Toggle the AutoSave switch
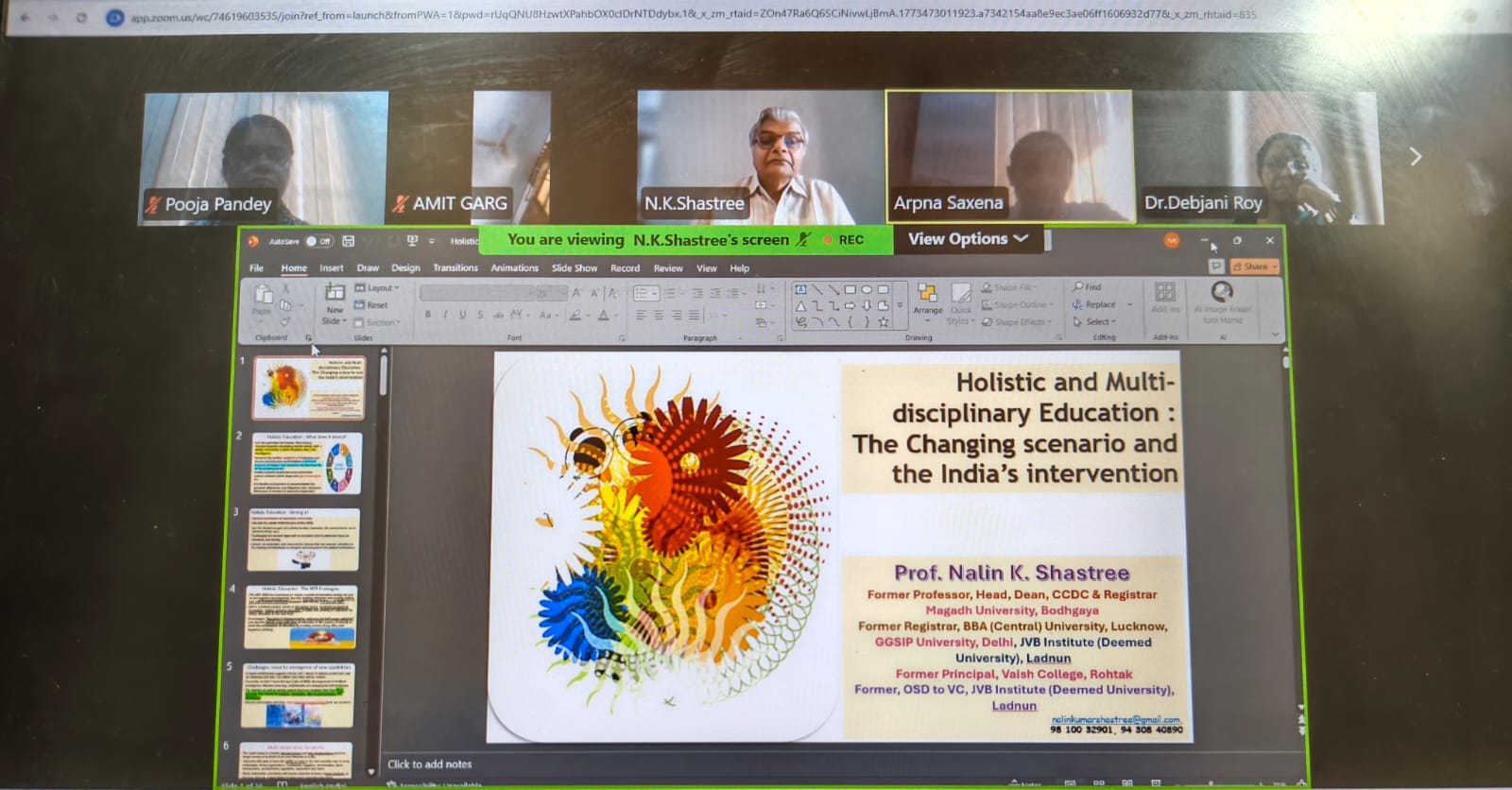Viewport: 1512px width, 790px height. click(318, 241)
